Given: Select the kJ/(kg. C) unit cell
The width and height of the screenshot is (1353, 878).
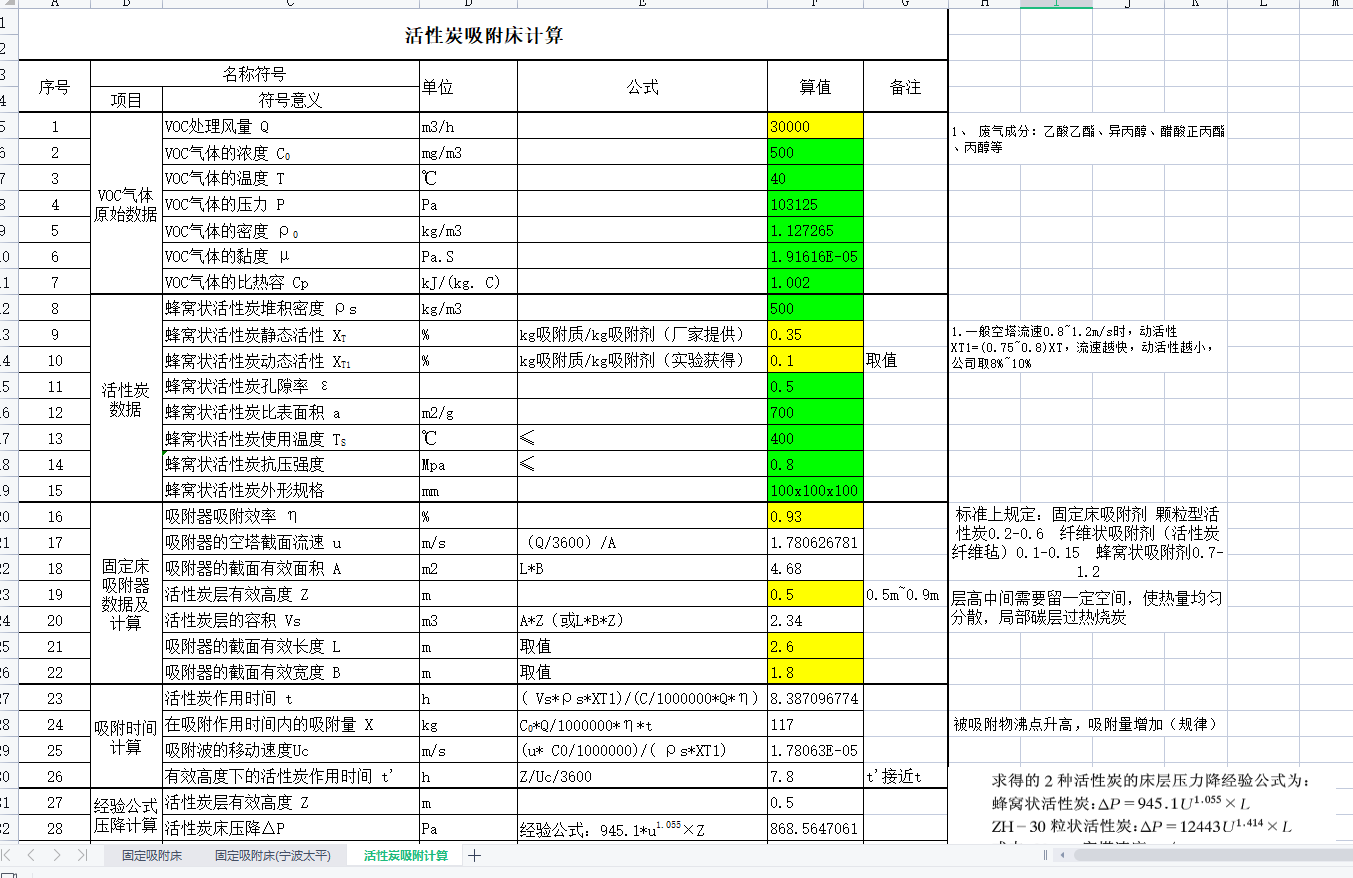Looking at the screenshot, I should pos(468,283).
